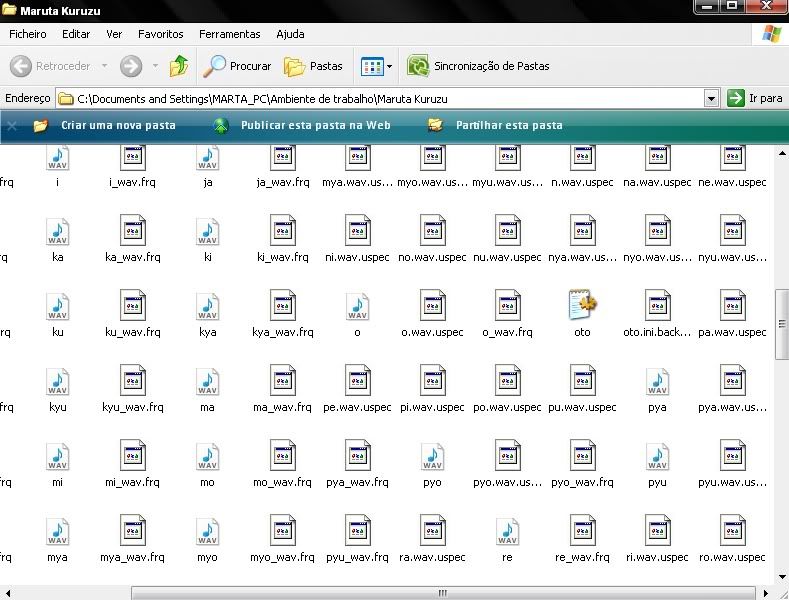789x600 pixels.
Task: Select the ku WAV file icon
Action: pos(57,306)
